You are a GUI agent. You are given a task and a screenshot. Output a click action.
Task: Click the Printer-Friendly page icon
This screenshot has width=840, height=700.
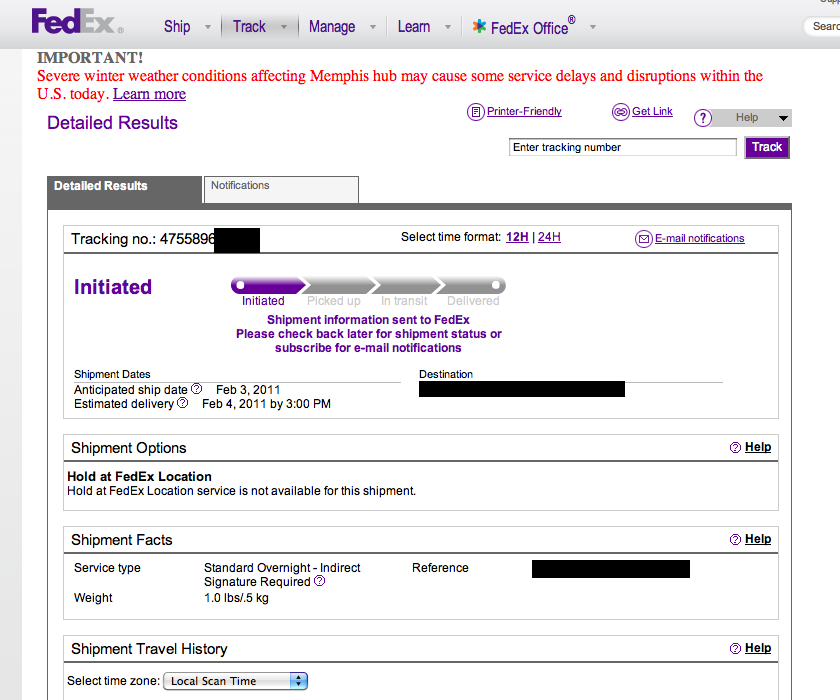(x=475, y=112)
